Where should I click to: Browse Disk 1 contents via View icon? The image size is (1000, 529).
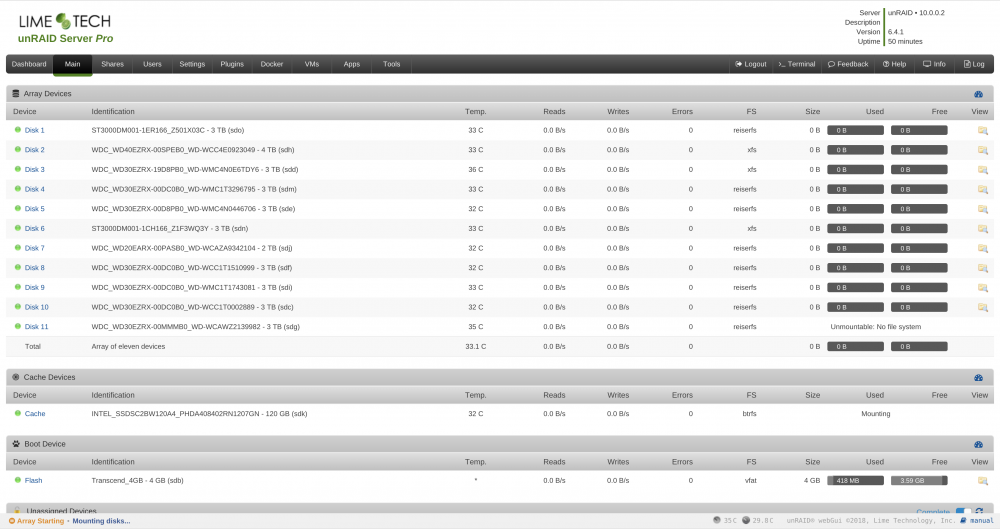[x=982, y=130]
